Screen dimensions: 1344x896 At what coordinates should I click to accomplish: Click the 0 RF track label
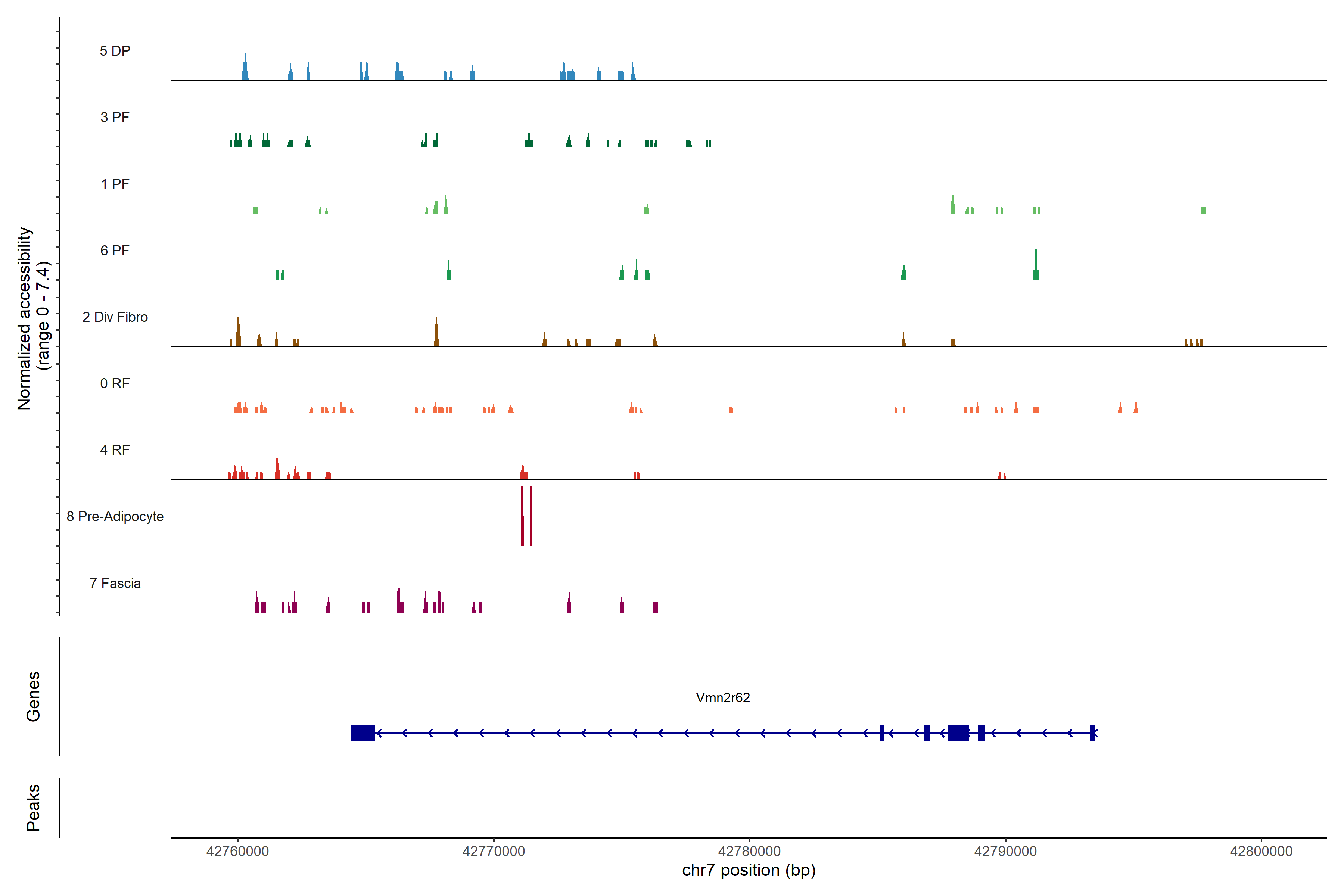pyautogui.click(x=115, y=383)
